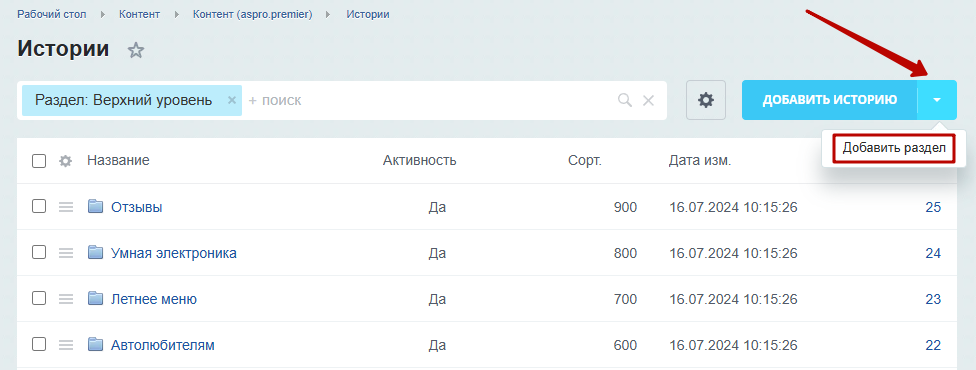976x370 pixels.
Task: Sort by the Название column header
Action: [118, 161]
